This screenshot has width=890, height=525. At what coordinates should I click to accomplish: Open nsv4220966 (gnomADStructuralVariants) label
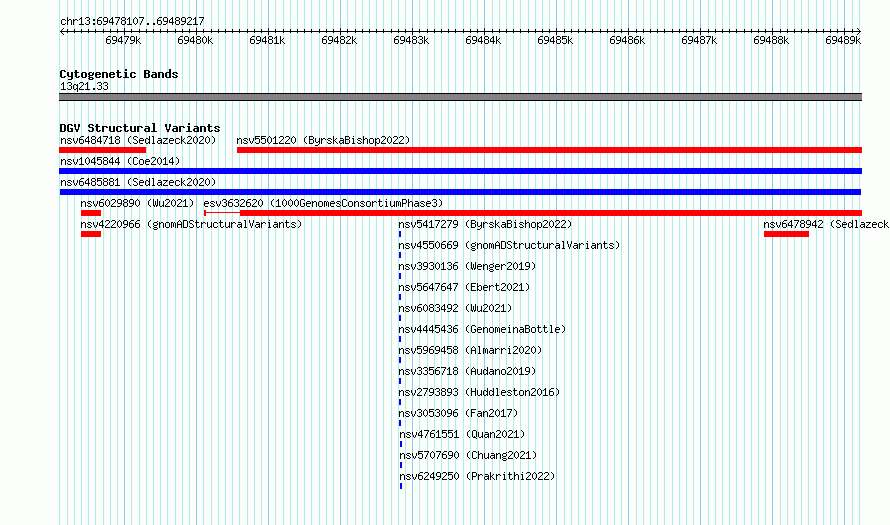pos(191,224)
